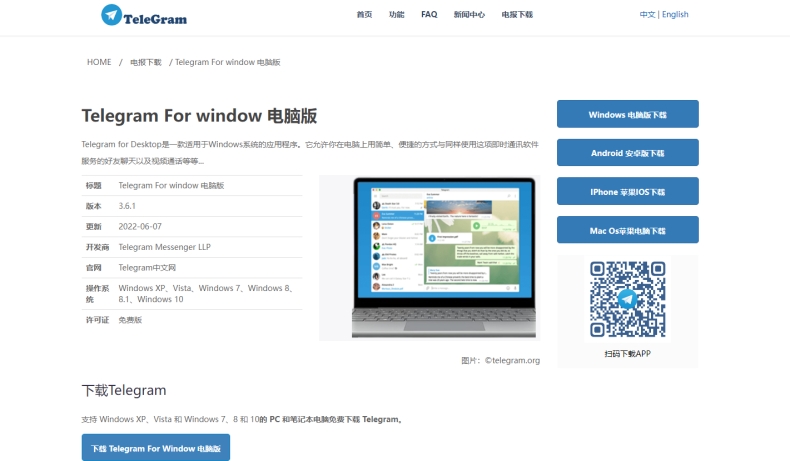Click the Android 安卓版下载 button
The height and width of the screenshot is (461, 790).
tap(627, 153)
